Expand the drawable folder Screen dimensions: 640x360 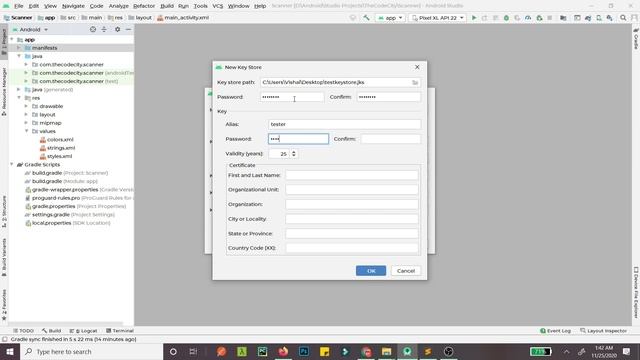[26, 106]
